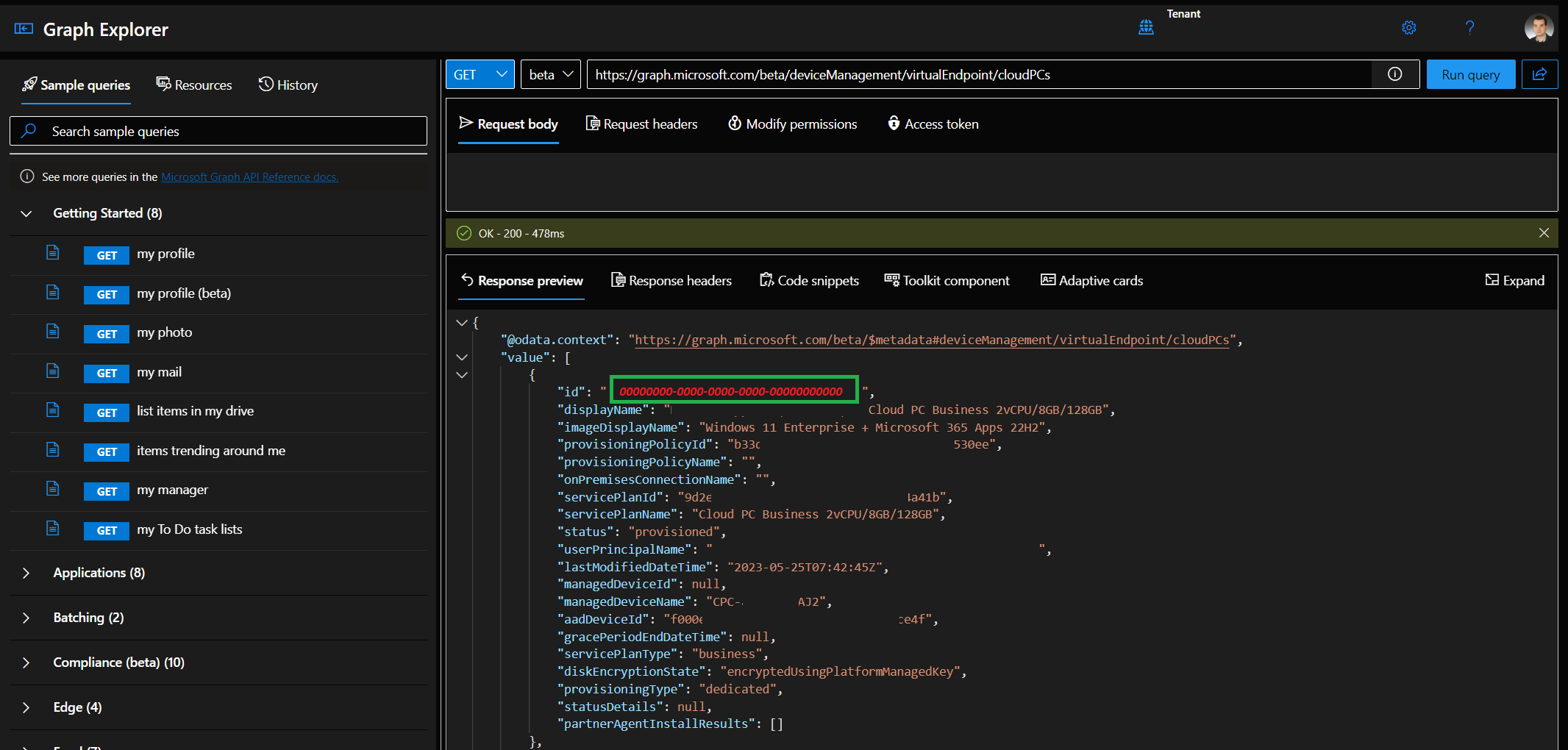Image resolution: width=1568 pixels, height=750 pixels.
Task: Open Microsoft Graph API Reference docs link
Action: (x=249, y=177)
